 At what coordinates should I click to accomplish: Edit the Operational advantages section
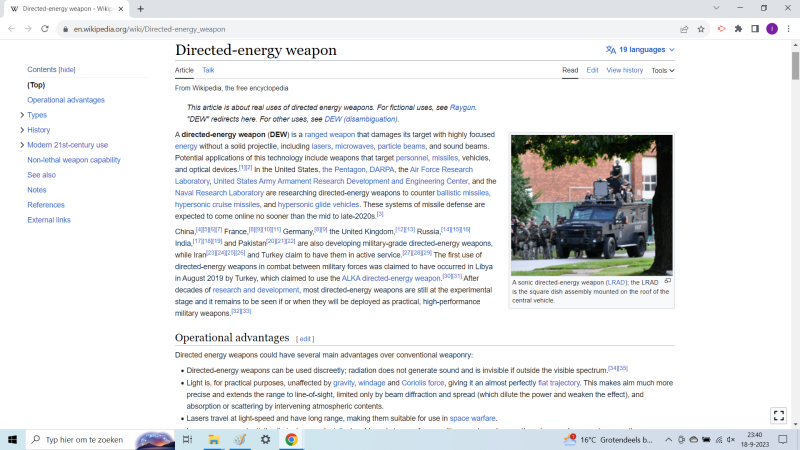pyautogui.click(x=305, y=339)
